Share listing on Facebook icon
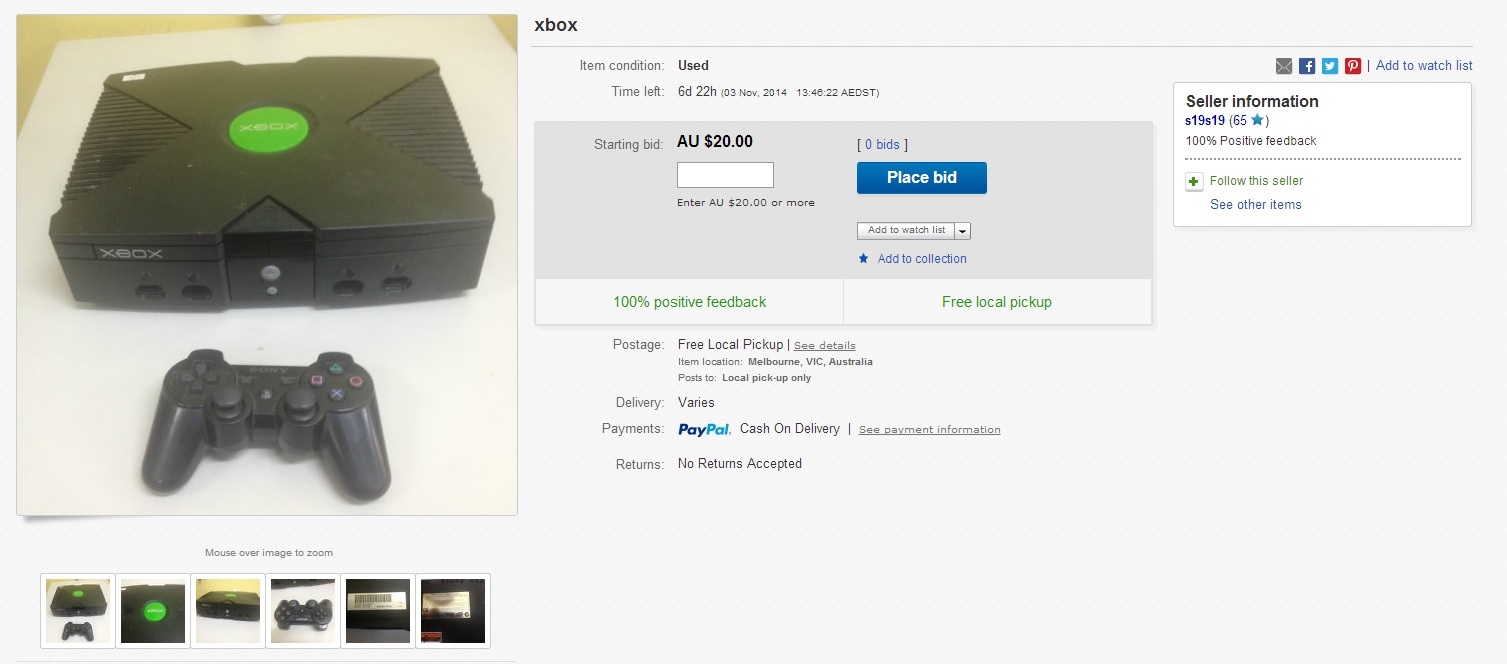Screen dimensions: 1507x664 click(1307, 66)
